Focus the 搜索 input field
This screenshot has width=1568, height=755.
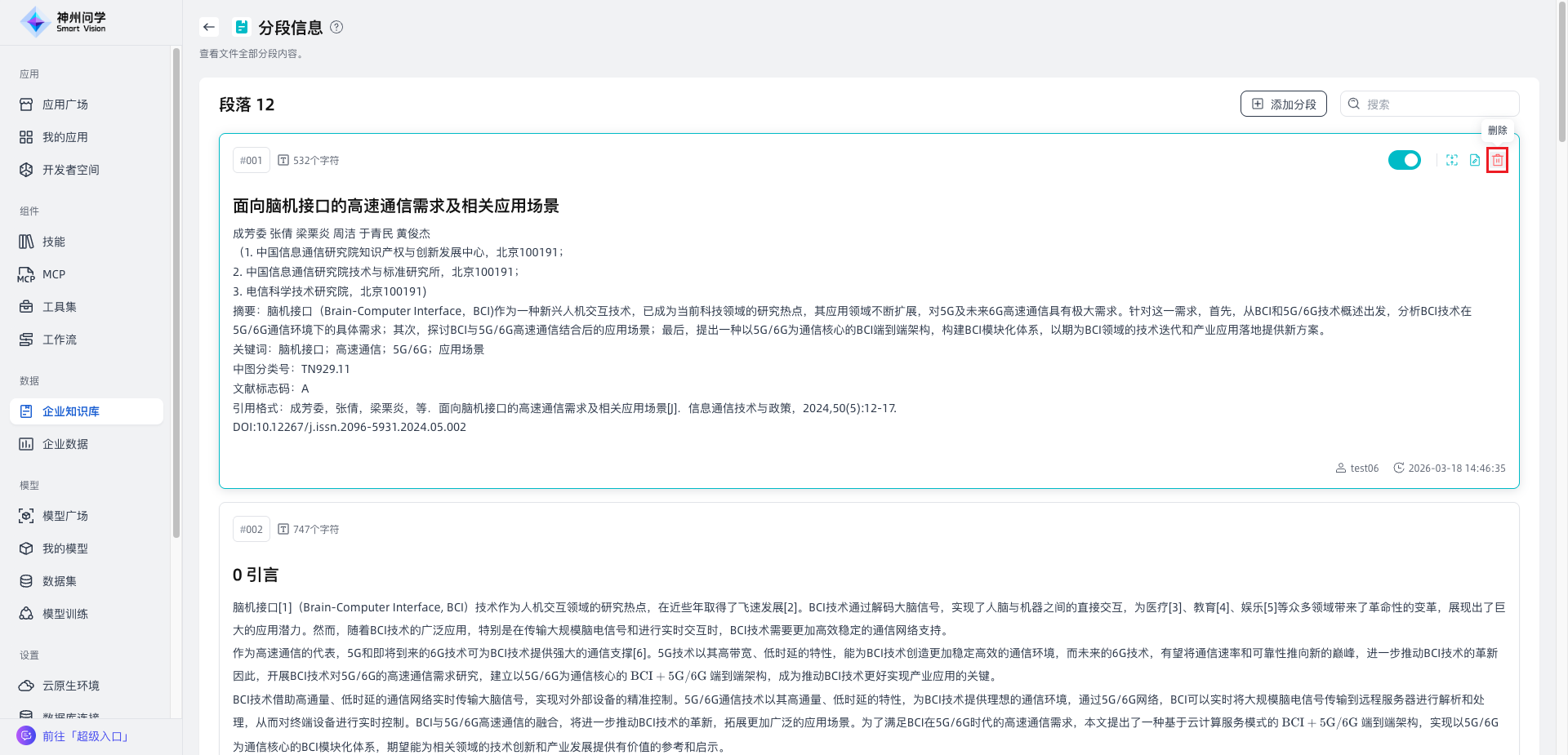pyautogui.click(x=1429, y=104)
